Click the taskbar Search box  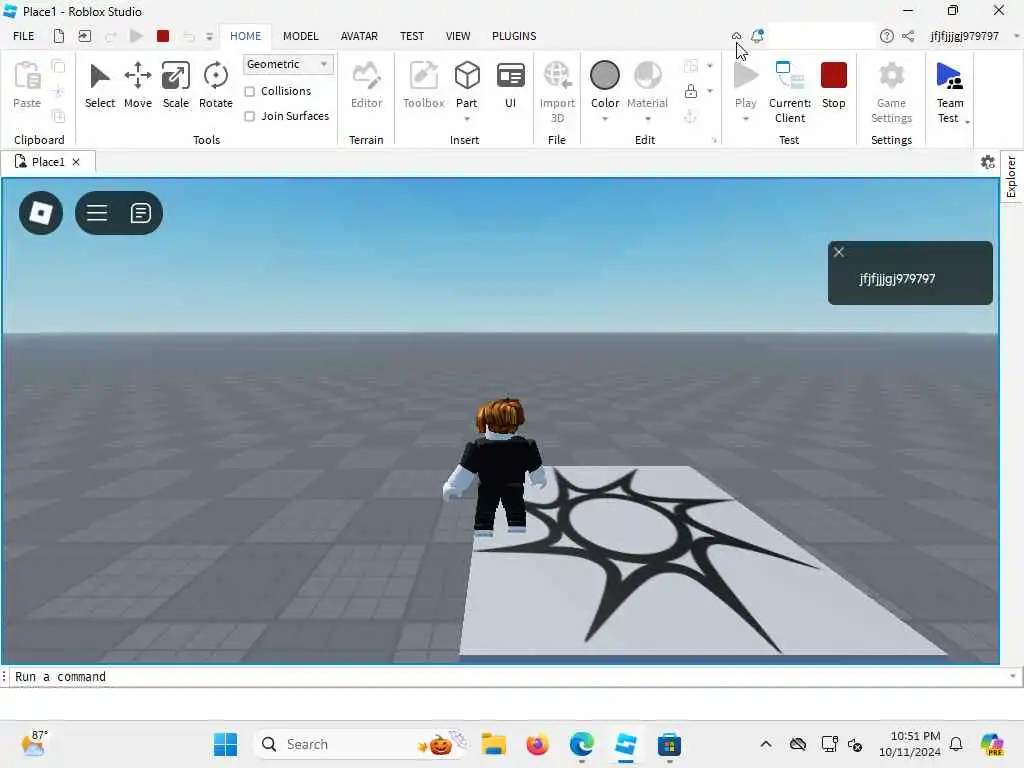pyautogui.click(x=360, y=744)
